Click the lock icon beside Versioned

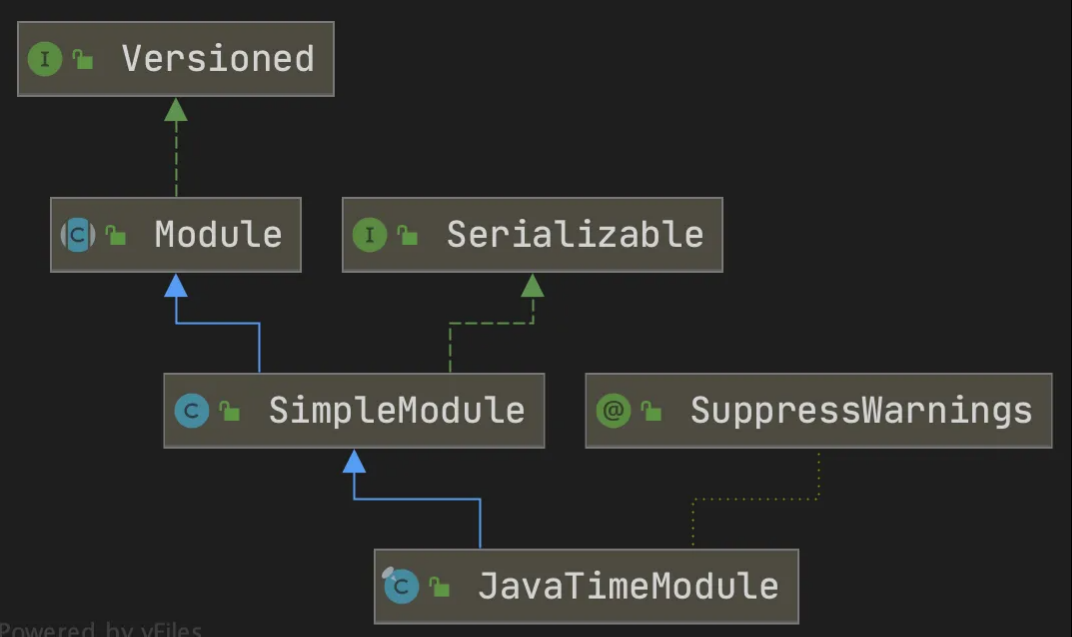pyautogui.click(x=83, y=61)
